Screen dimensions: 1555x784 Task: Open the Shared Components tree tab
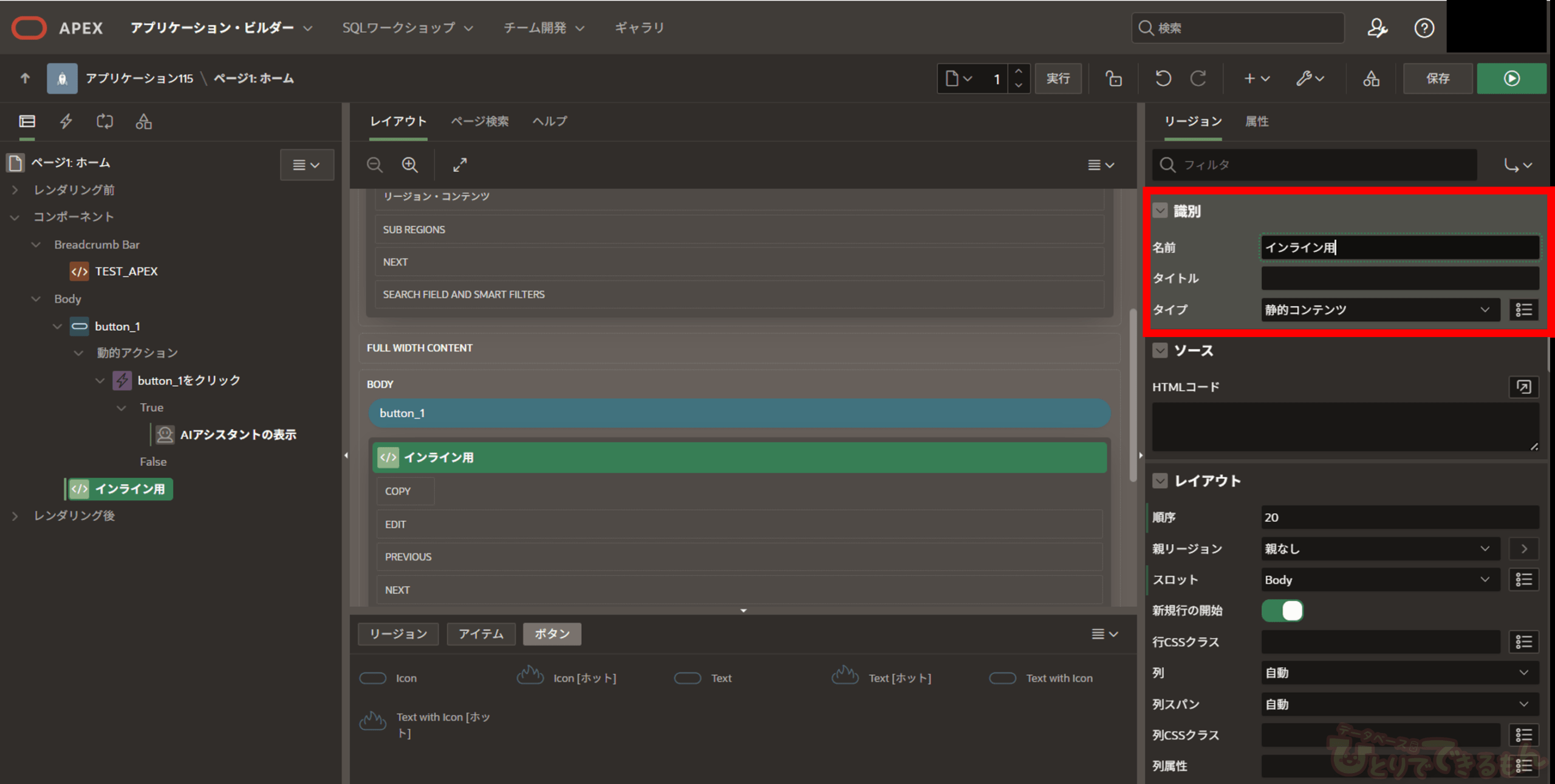pyautogui.click(x=143, y=121)
